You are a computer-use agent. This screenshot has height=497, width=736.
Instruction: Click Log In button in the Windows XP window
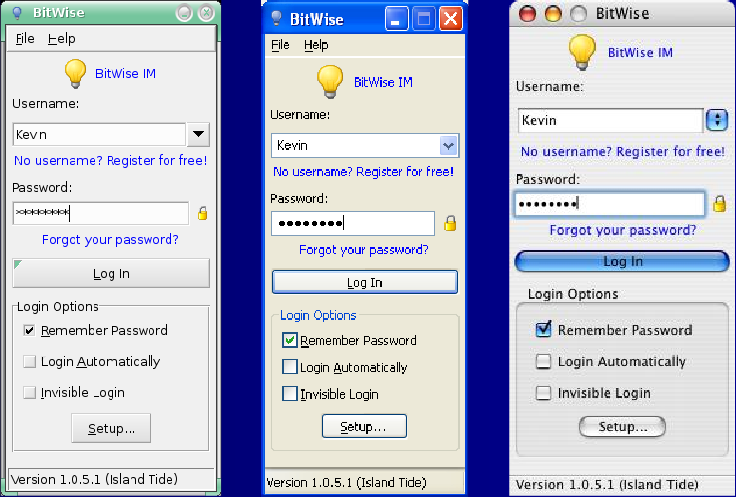[x=365, y=282]
